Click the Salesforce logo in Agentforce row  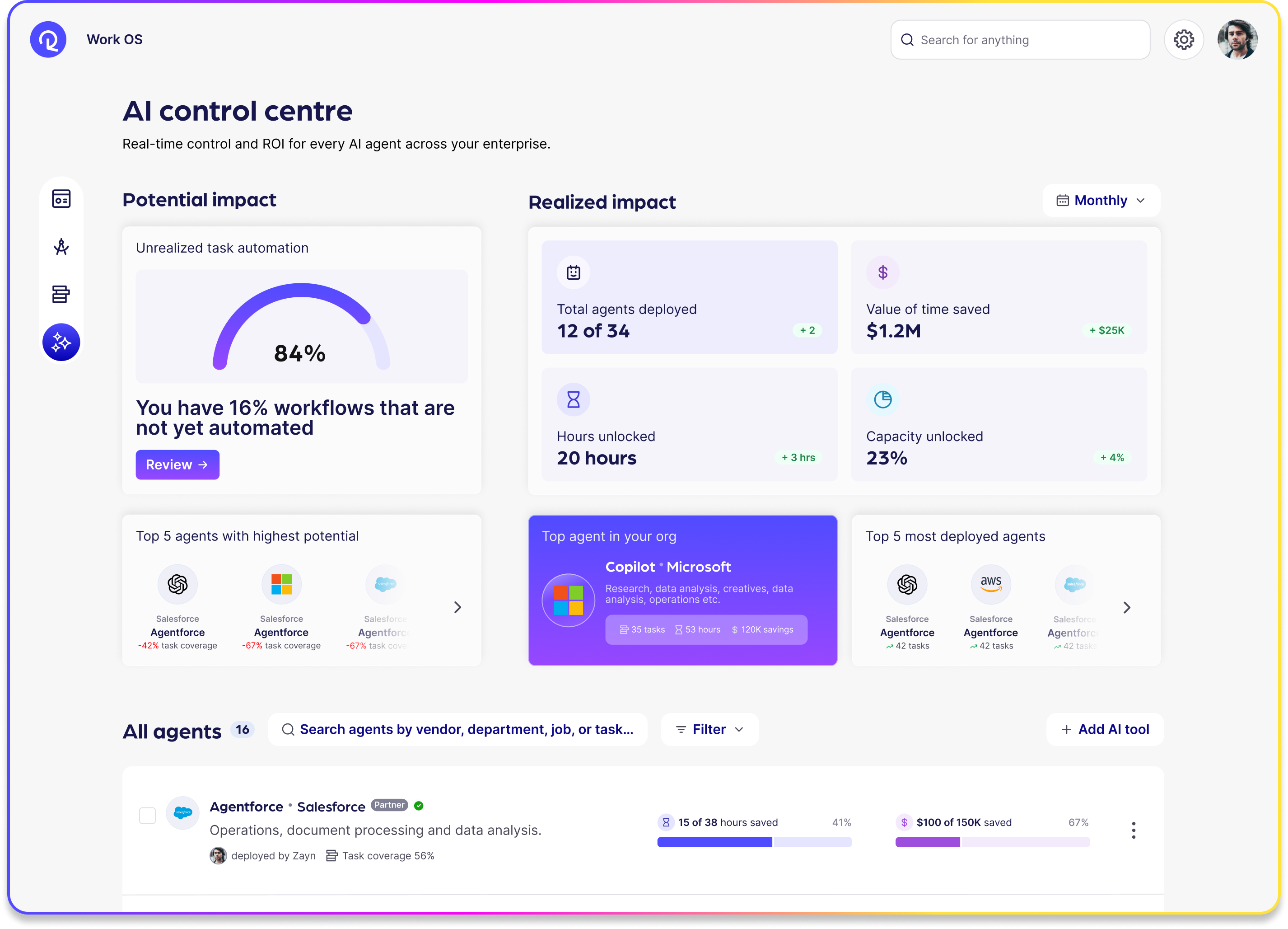(183, 812)
